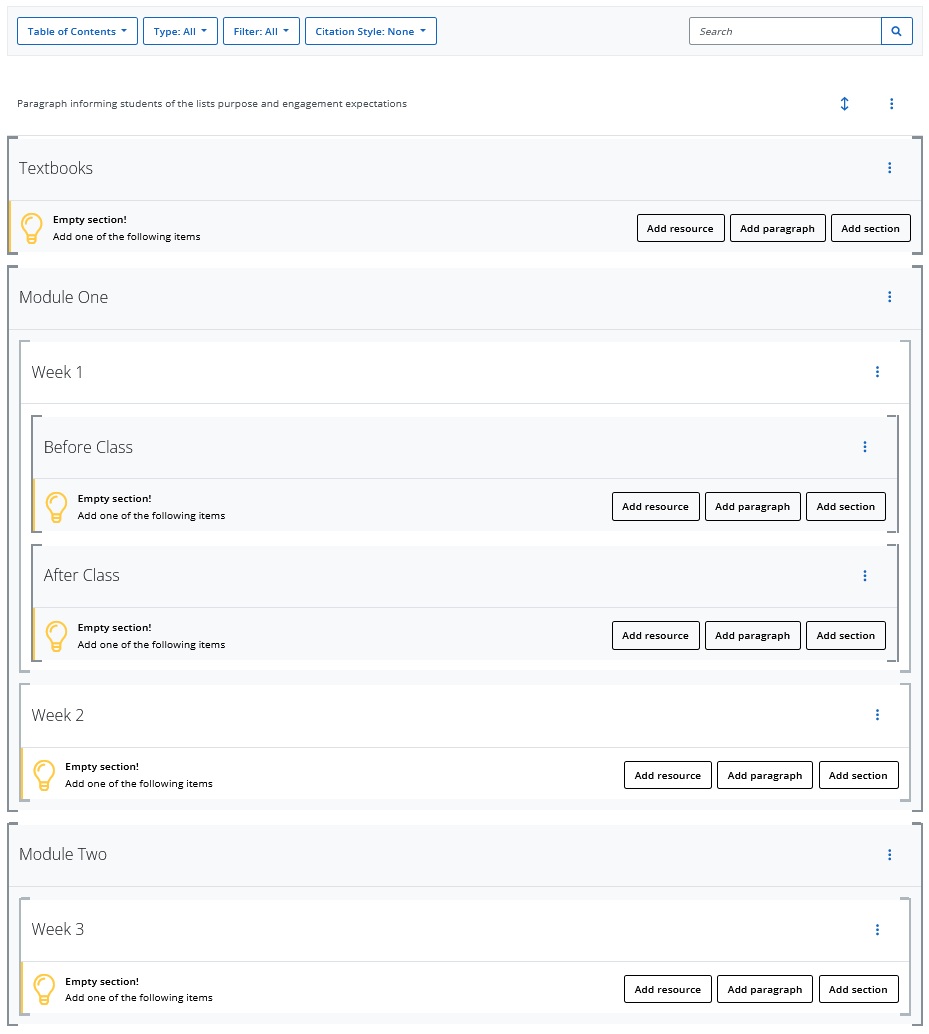Viewport: 929px width, 1034px height.
Task: Add section inside After Class
Action: tap(845, 636)
